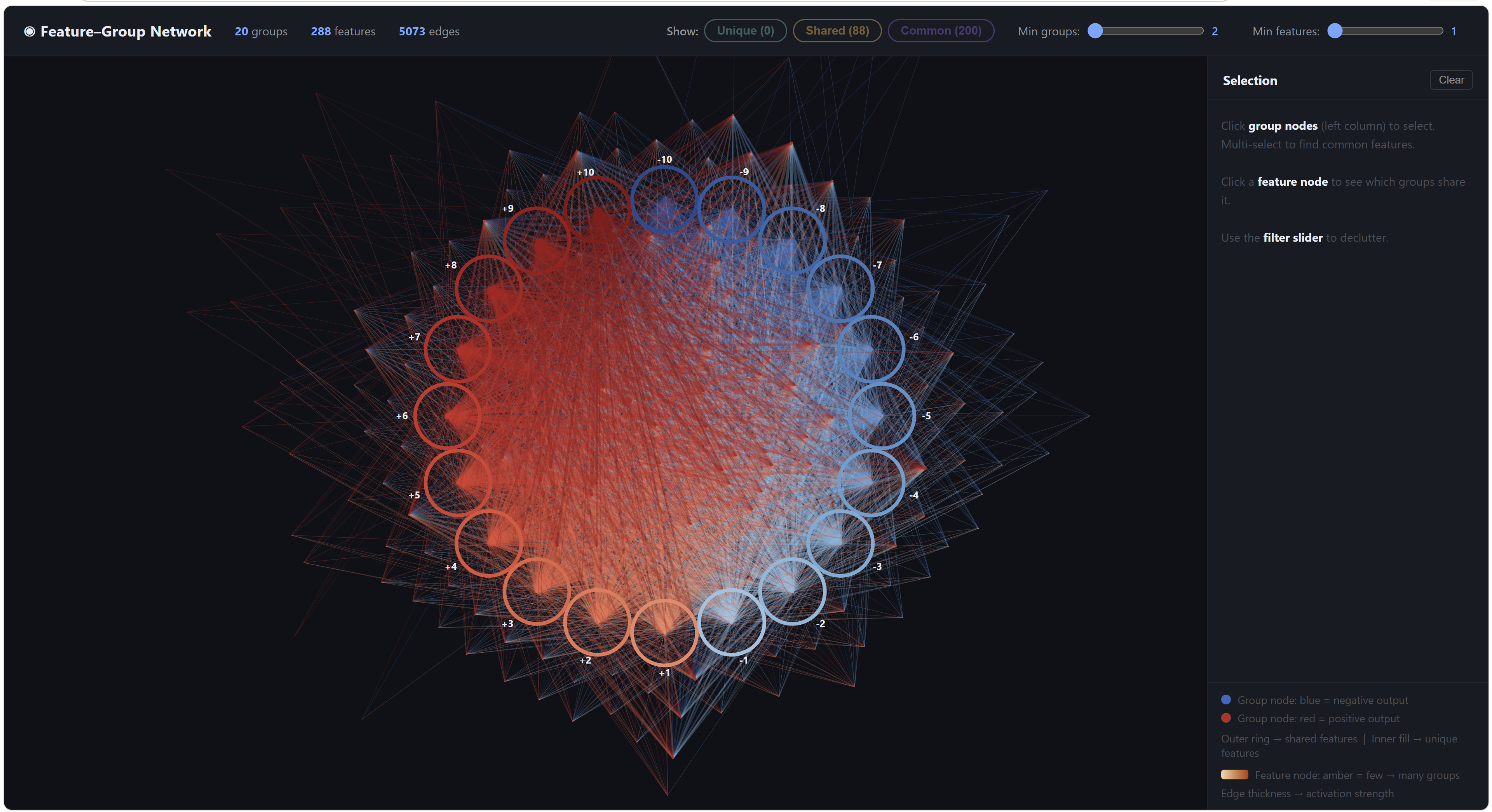Click the Min groups slider handle
The height and width of the screenshot is (812, 1492).
coord(1095,31)
